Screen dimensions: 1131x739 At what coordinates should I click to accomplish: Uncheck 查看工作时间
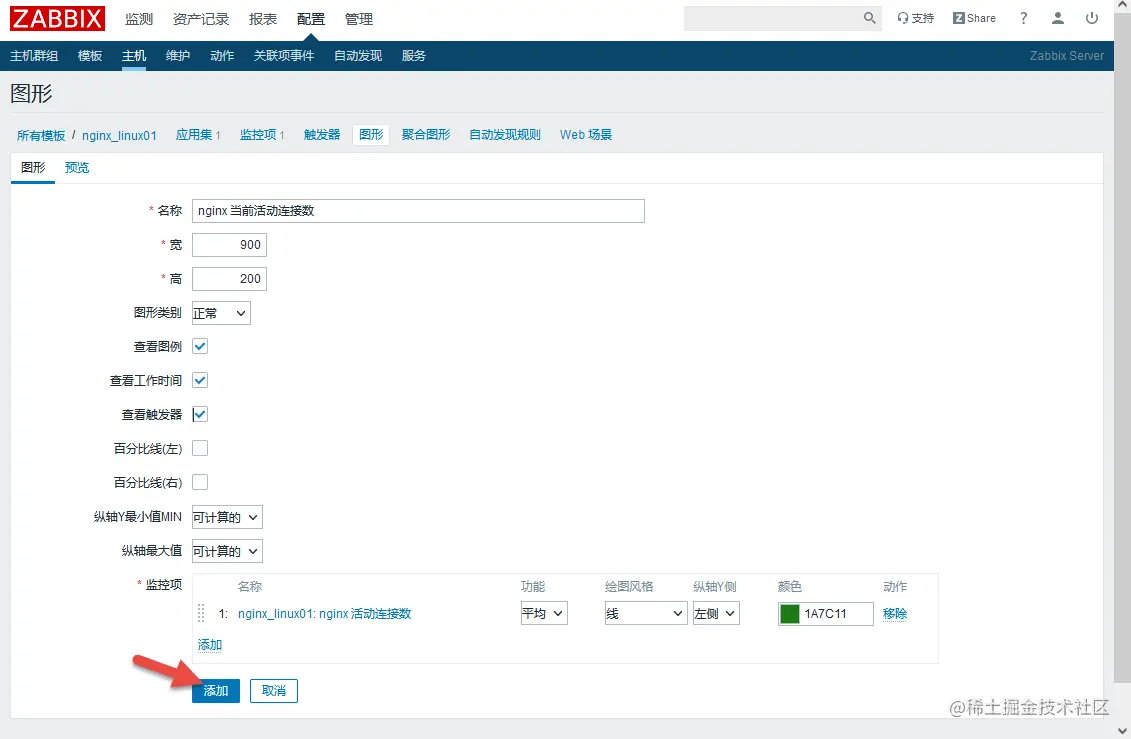[199, 380]
